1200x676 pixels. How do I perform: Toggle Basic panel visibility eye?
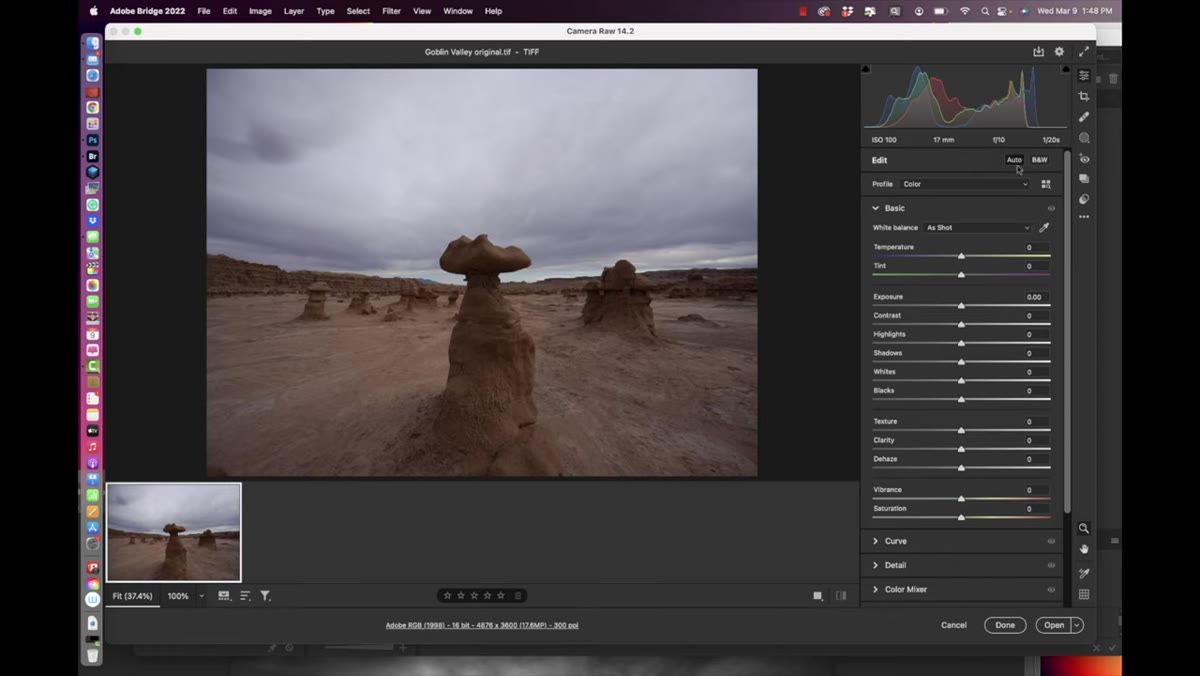[x=1051, y=208]
